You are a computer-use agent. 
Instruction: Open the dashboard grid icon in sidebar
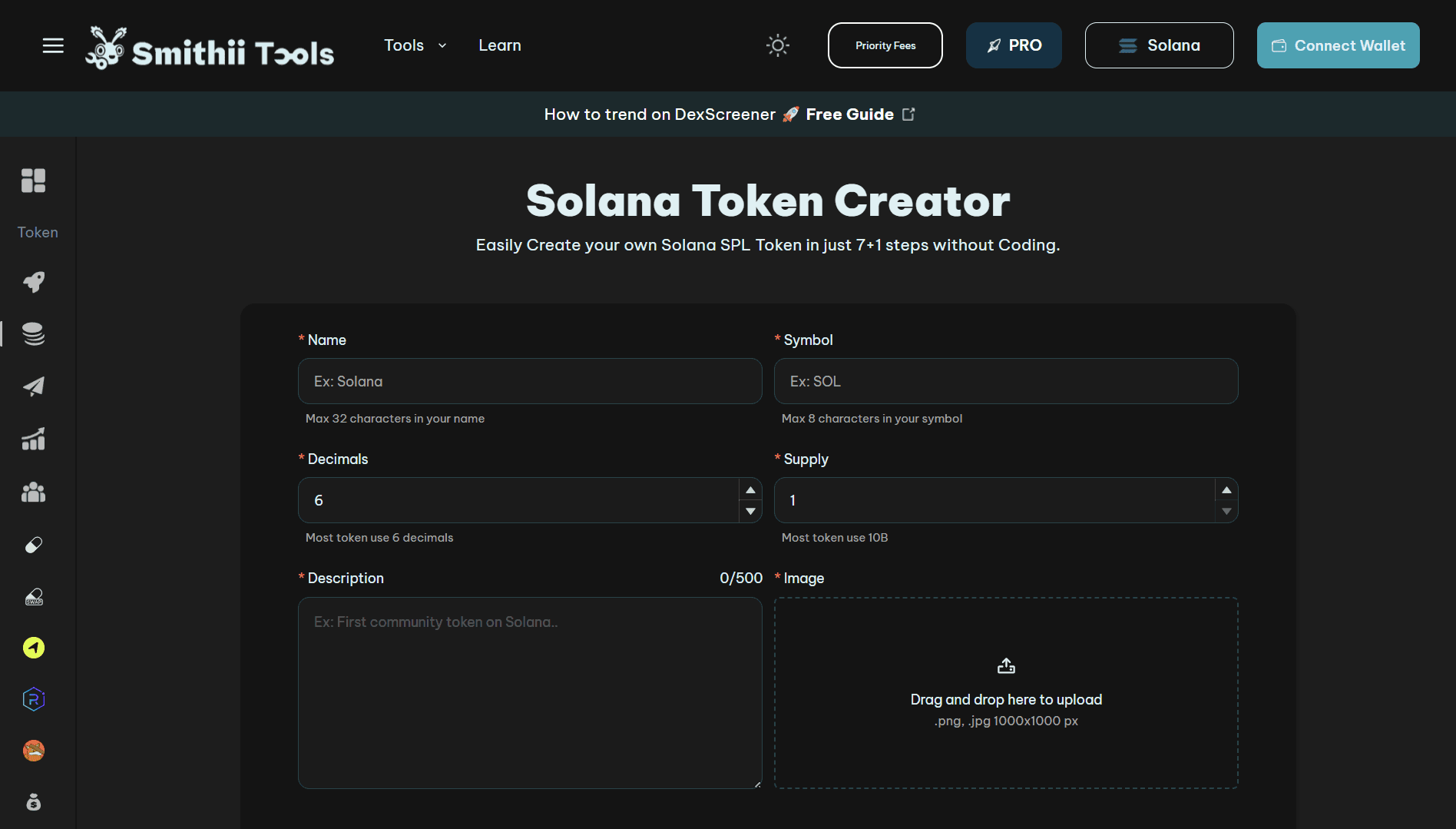coord(34,181)
